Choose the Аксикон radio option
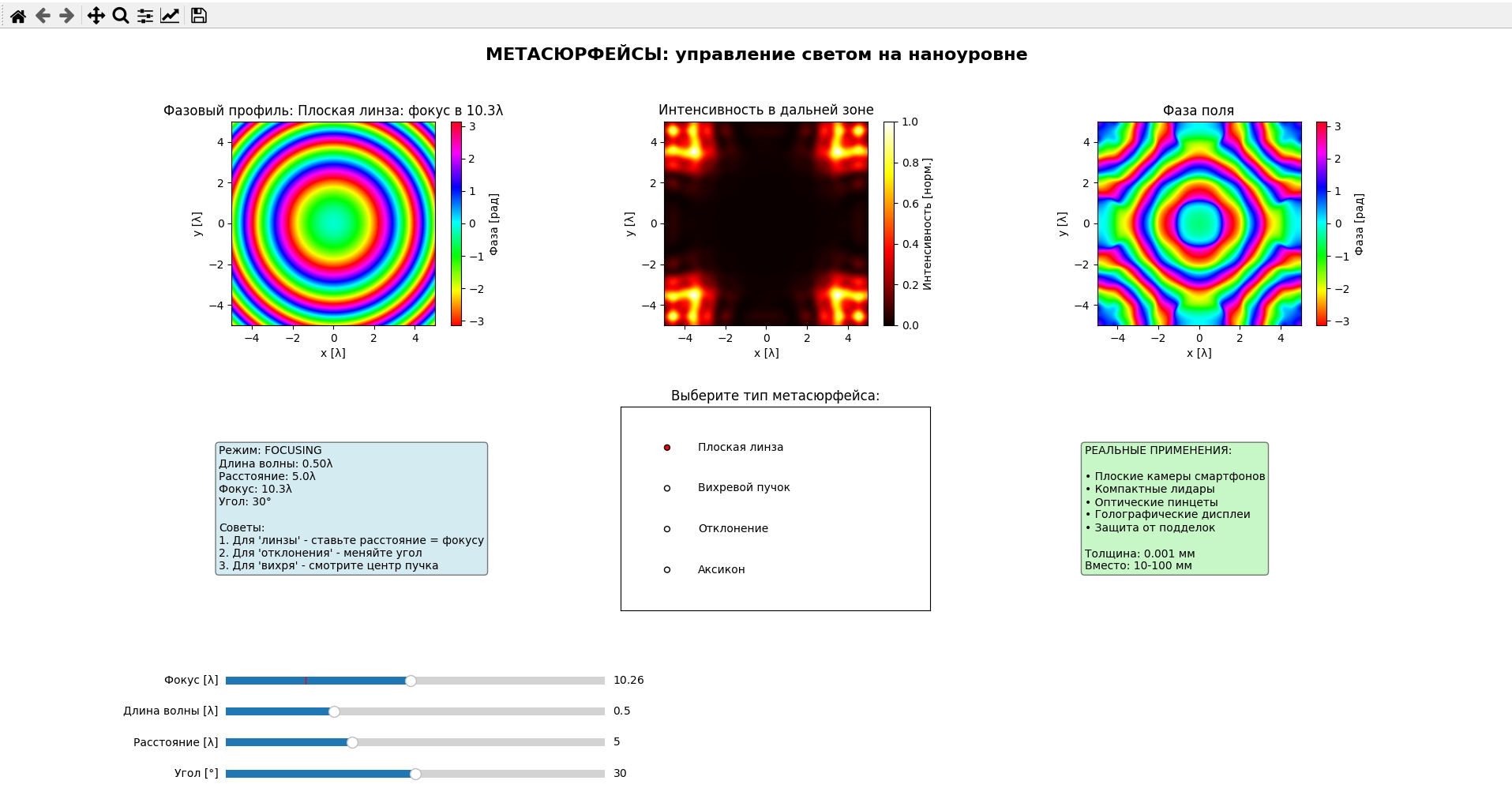The image size is (1512, 803). tap(667, 570)
